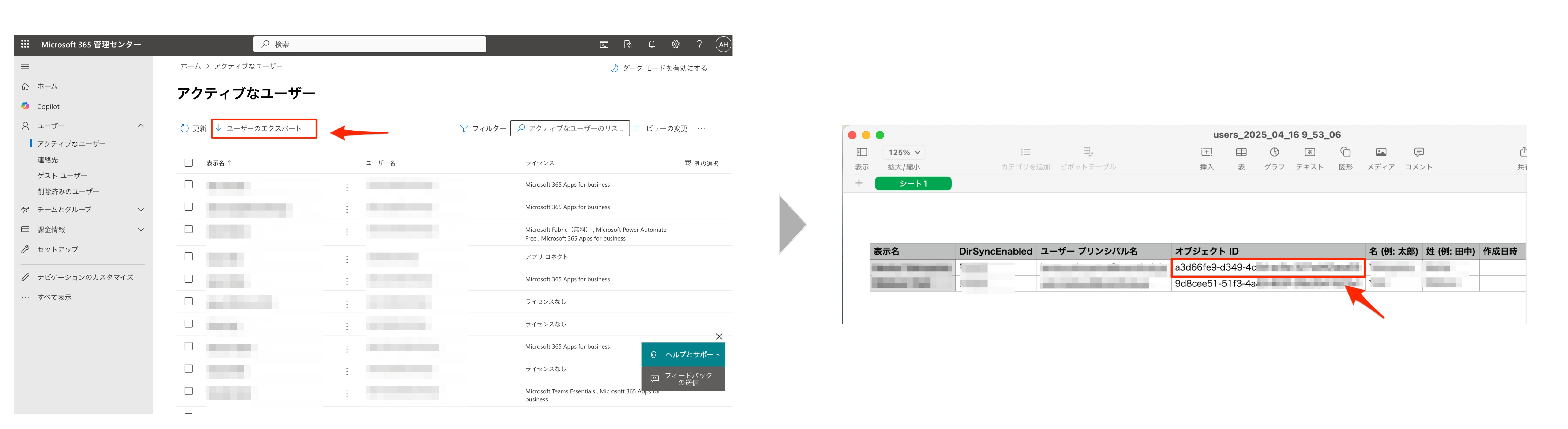Viewport: 1568px width, 429px height.
Task: Open the app launcher waffle icon
Action: [x=25, y=44]
